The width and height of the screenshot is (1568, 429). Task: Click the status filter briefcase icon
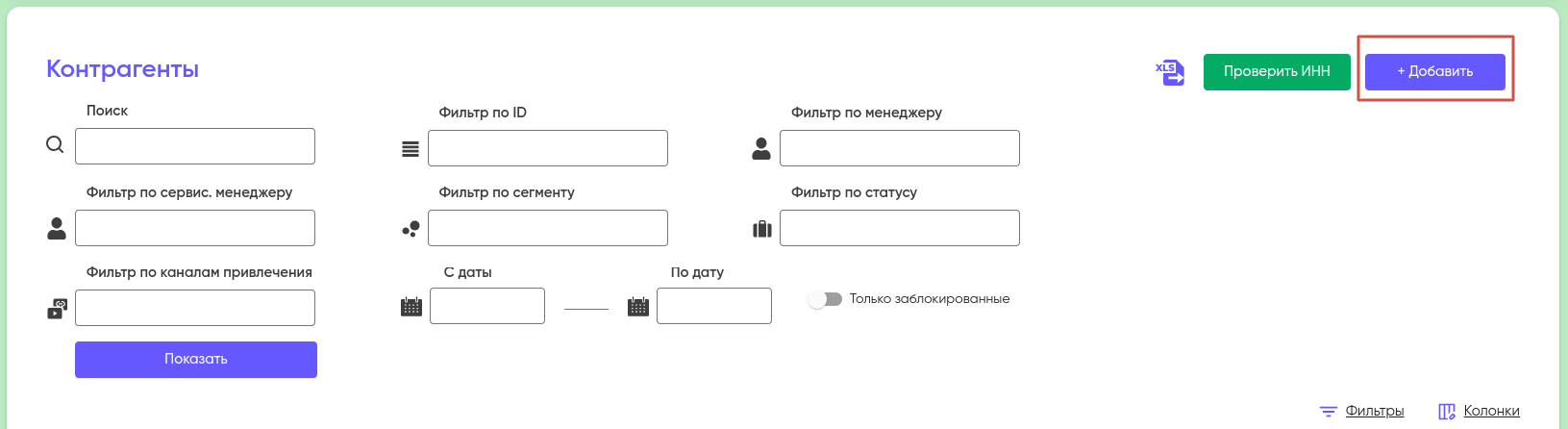[762, 229]
